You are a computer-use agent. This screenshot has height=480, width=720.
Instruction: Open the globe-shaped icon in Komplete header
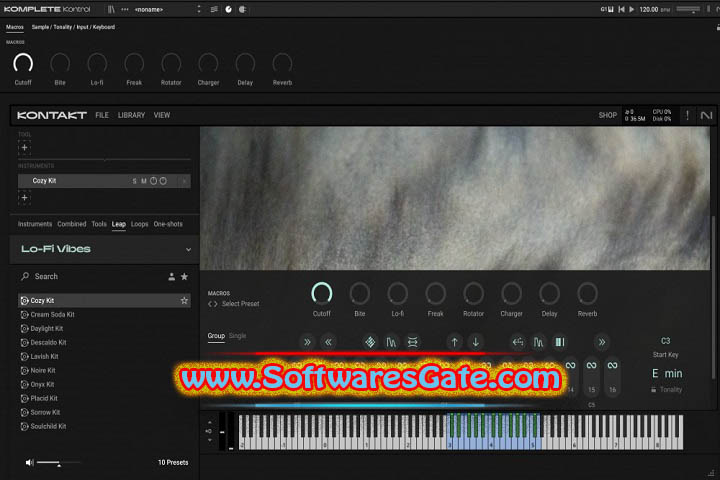click(x=242, y=9)
